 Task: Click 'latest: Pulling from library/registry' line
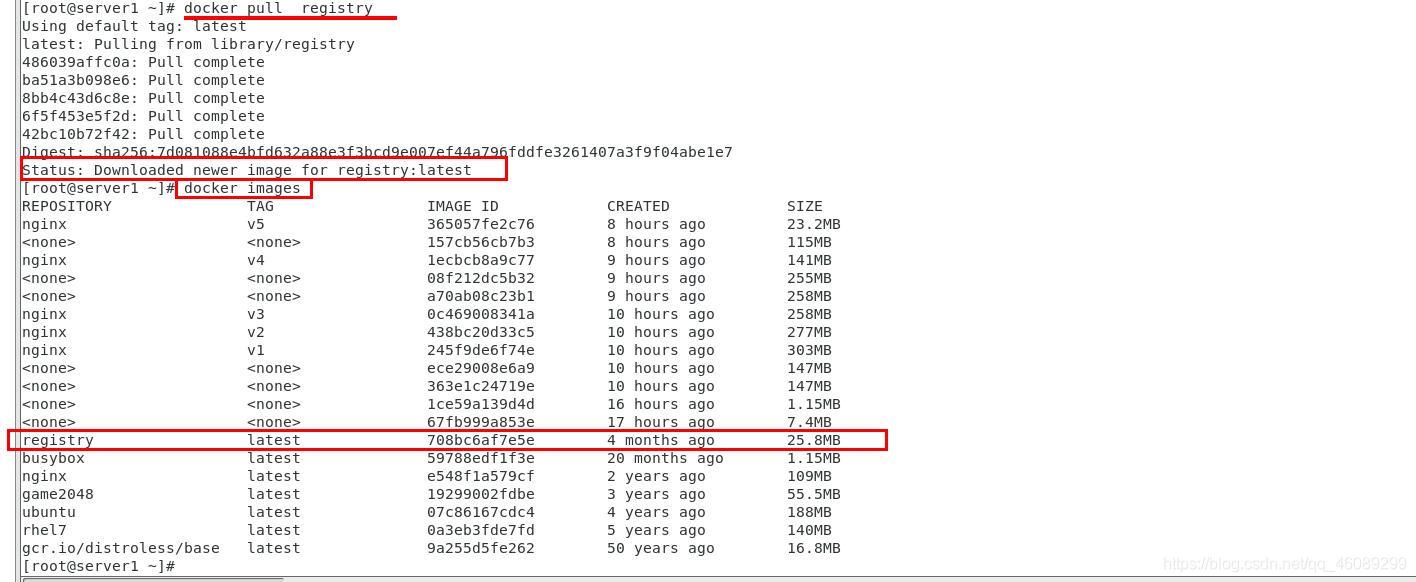click(188, 44)
